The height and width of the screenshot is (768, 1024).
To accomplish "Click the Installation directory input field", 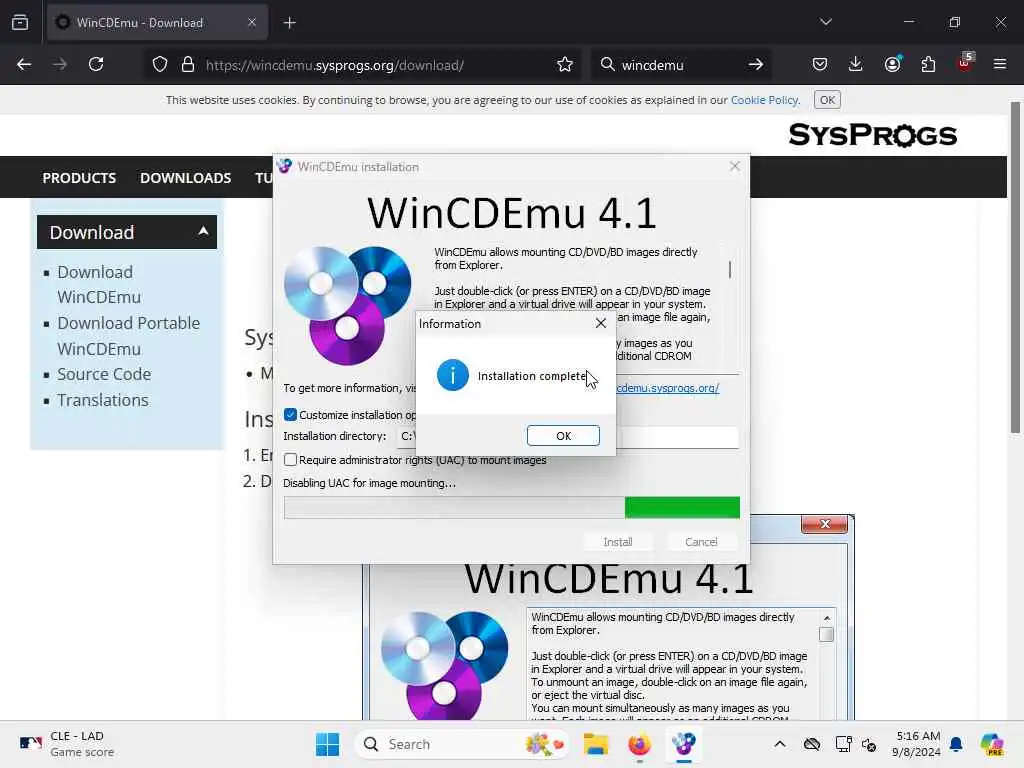I will [567, 436].
